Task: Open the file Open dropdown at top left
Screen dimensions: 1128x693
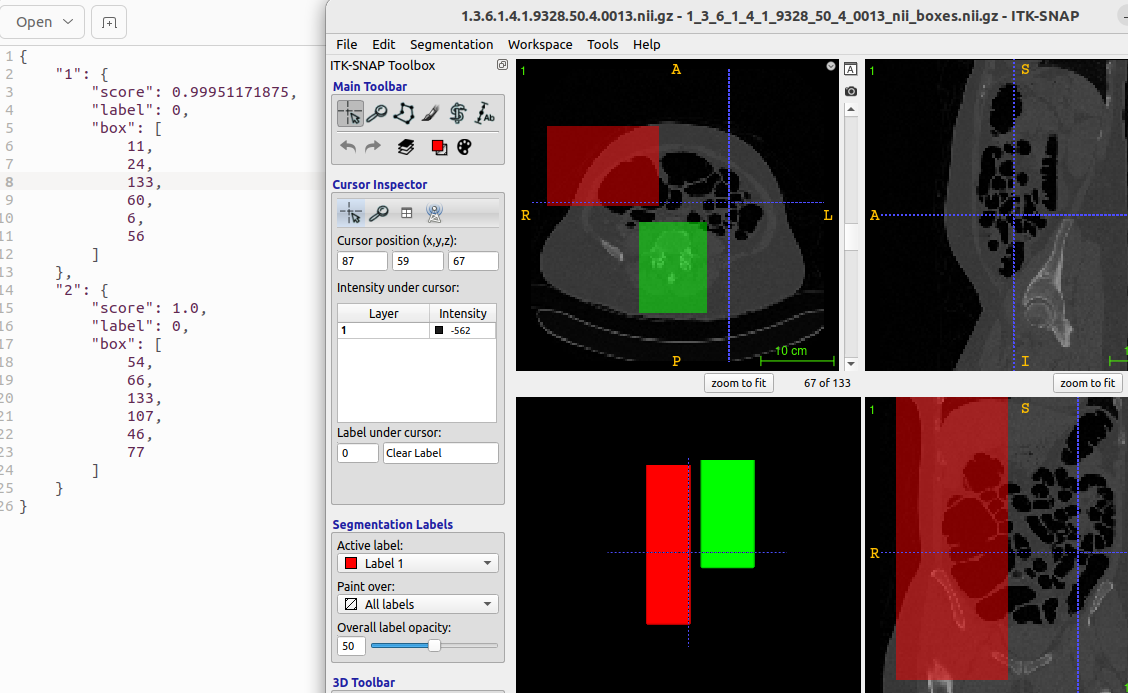Action: click(x=43, y=21)
